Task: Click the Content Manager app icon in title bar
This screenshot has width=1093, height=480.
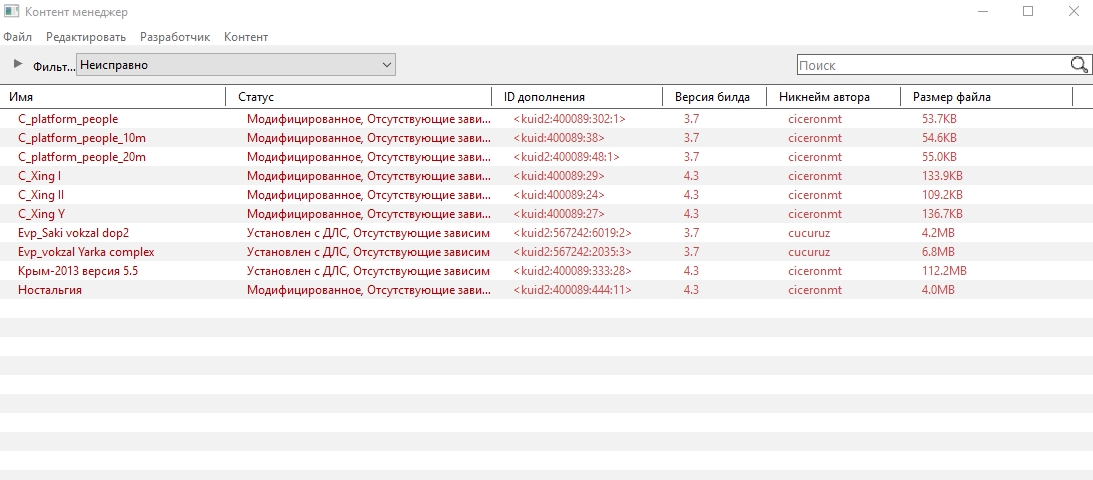Action: click(x=11, y=12)
